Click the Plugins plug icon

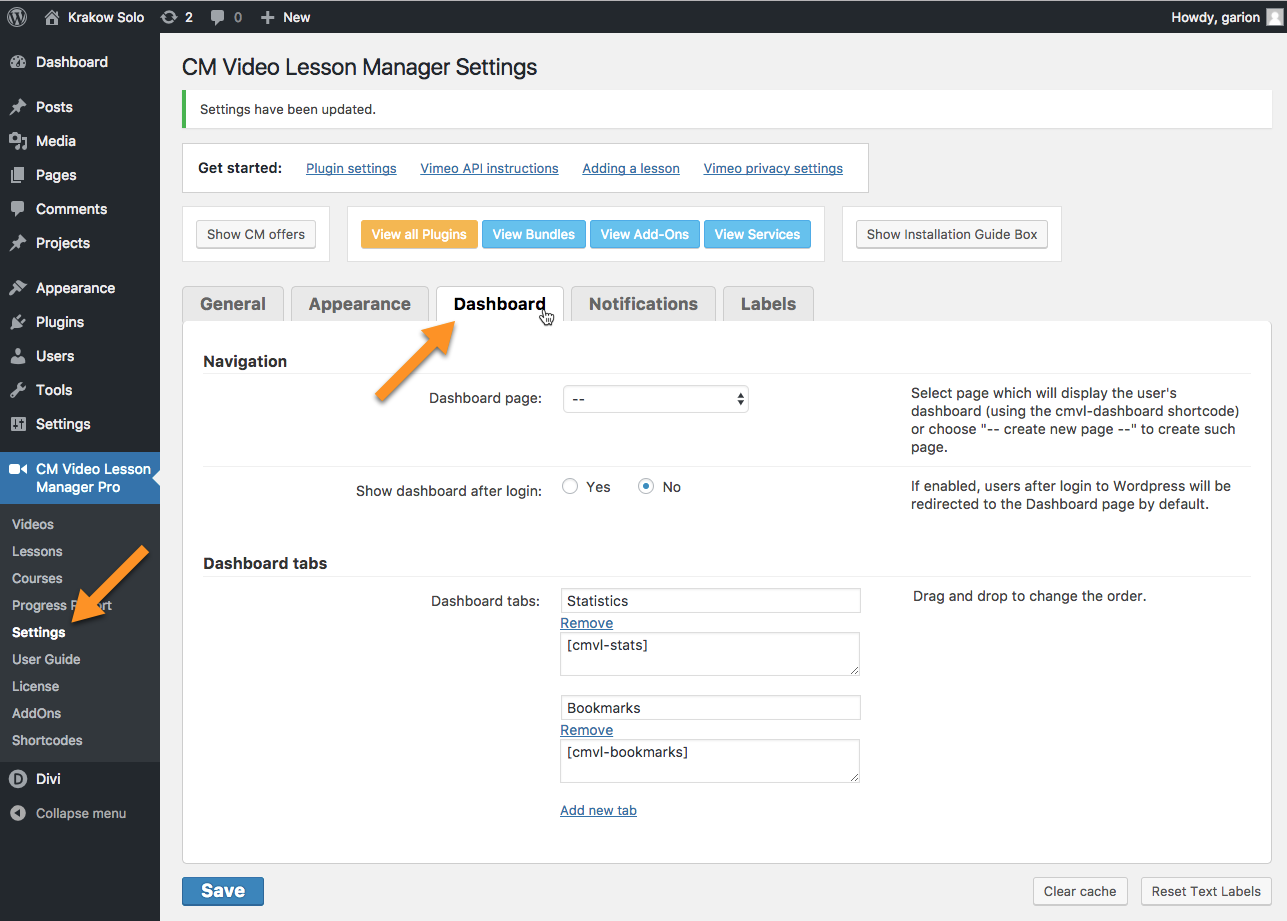18,322
